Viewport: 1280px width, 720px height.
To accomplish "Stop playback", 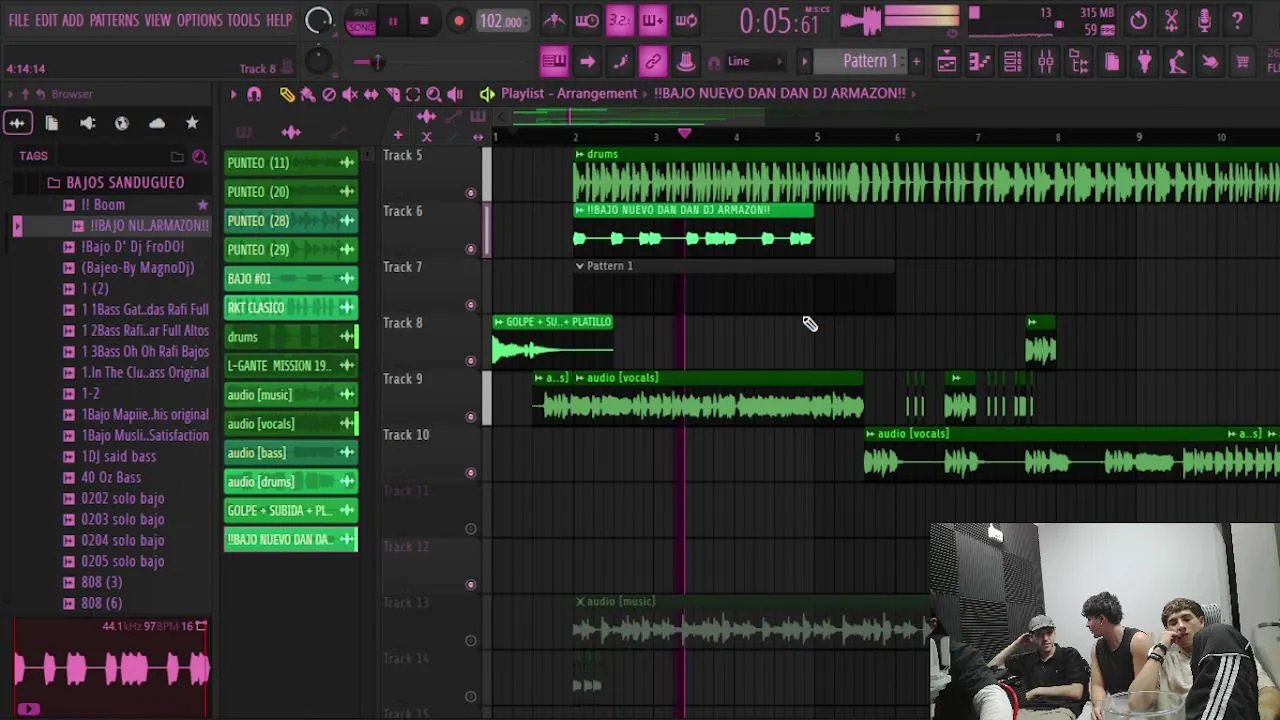I will [x=424, y=21].
